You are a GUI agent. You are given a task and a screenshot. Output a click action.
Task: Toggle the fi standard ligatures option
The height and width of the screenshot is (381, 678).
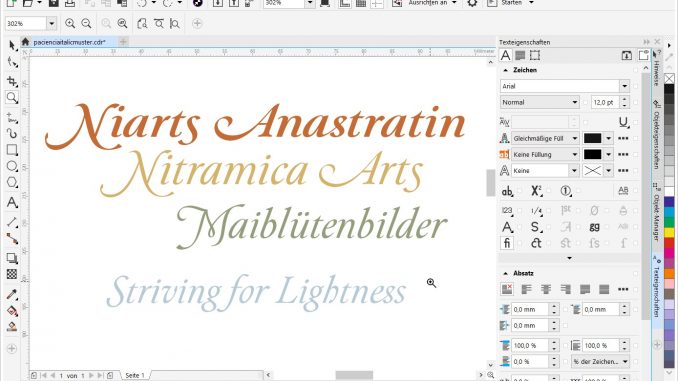point(507,243)
